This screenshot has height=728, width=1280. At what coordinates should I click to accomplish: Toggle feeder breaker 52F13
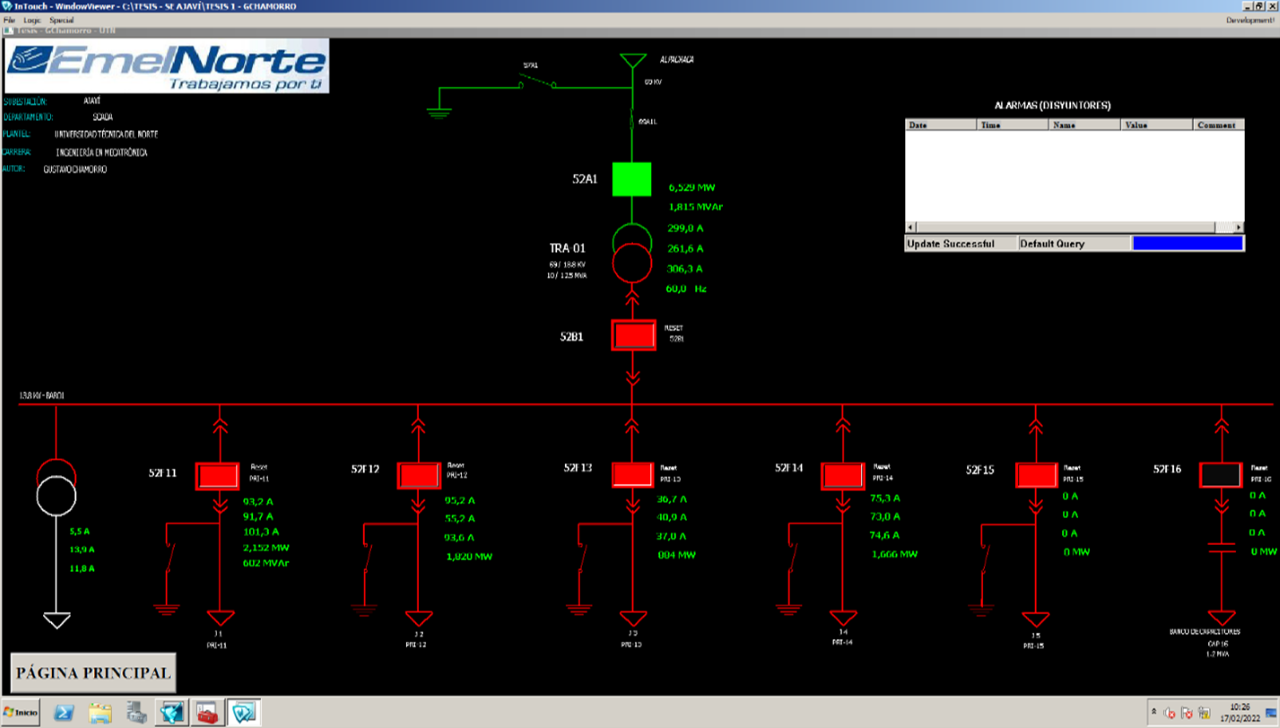(632, 476)
